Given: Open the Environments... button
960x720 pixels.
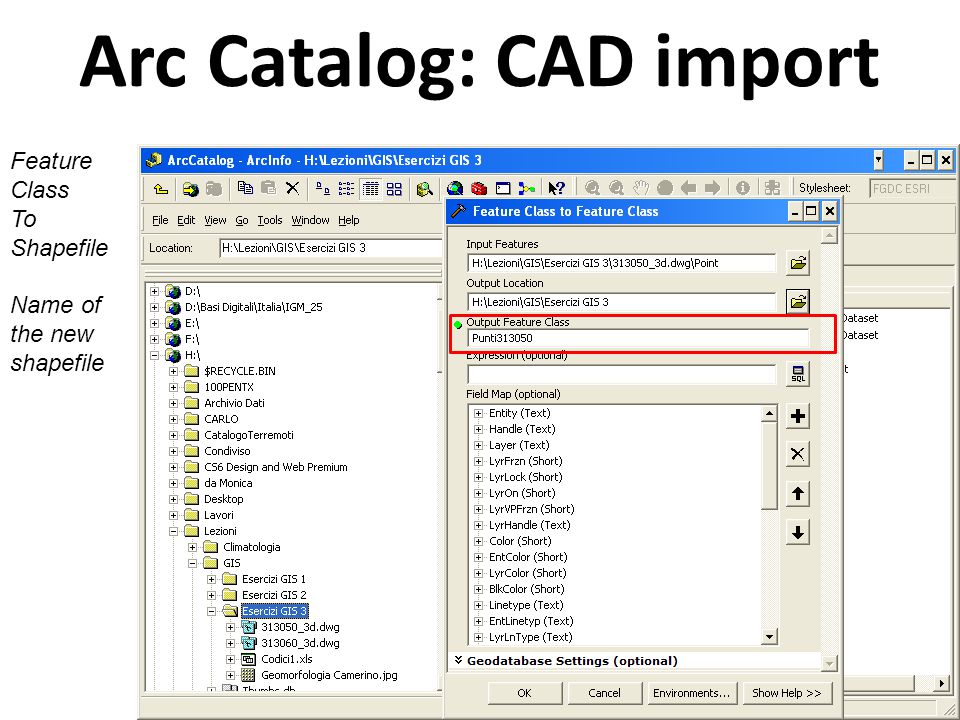Looking at the screenshot, I should (691, 693).
